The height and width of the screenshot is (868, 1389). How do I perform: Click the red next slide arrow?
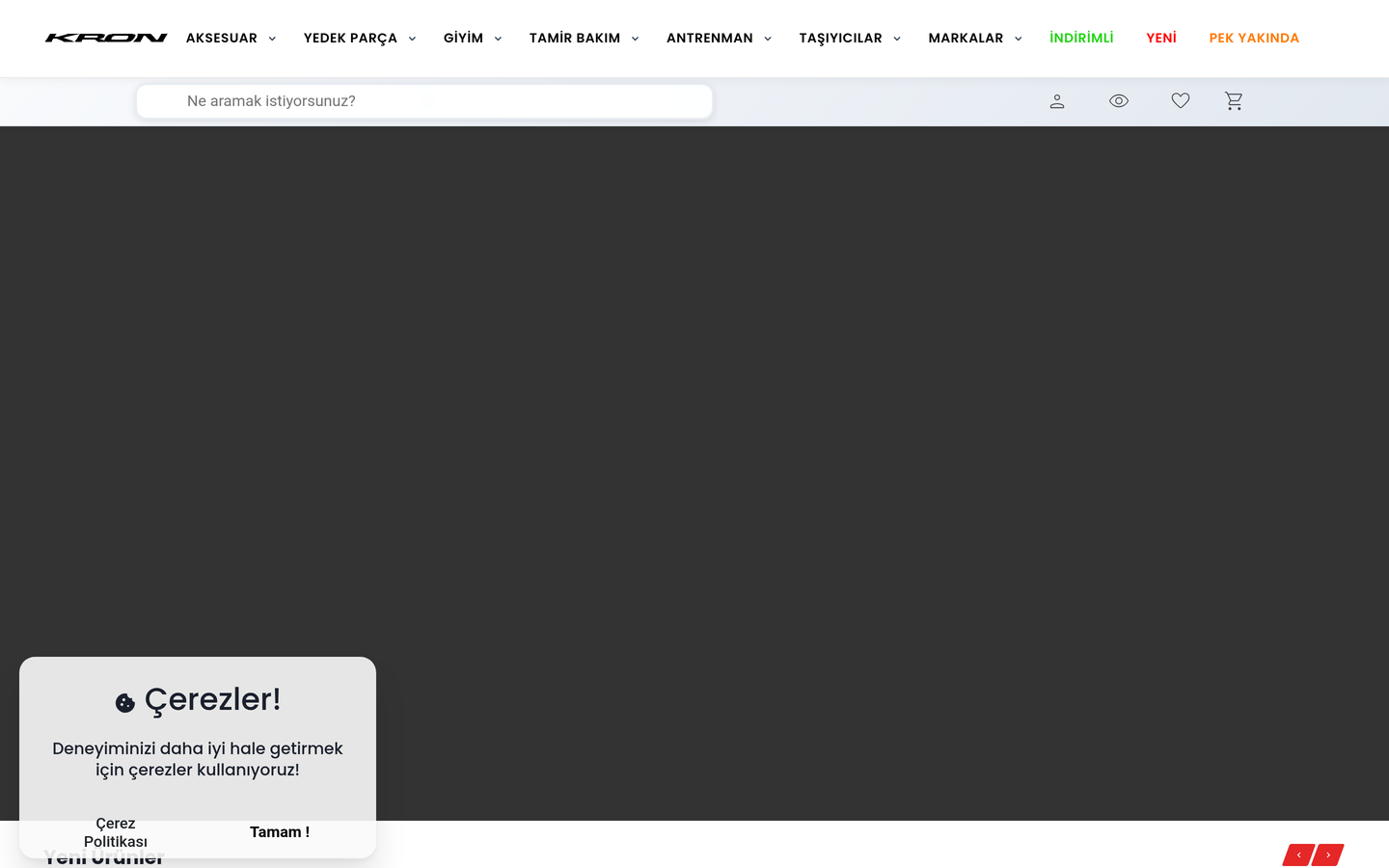(1328, 854)
